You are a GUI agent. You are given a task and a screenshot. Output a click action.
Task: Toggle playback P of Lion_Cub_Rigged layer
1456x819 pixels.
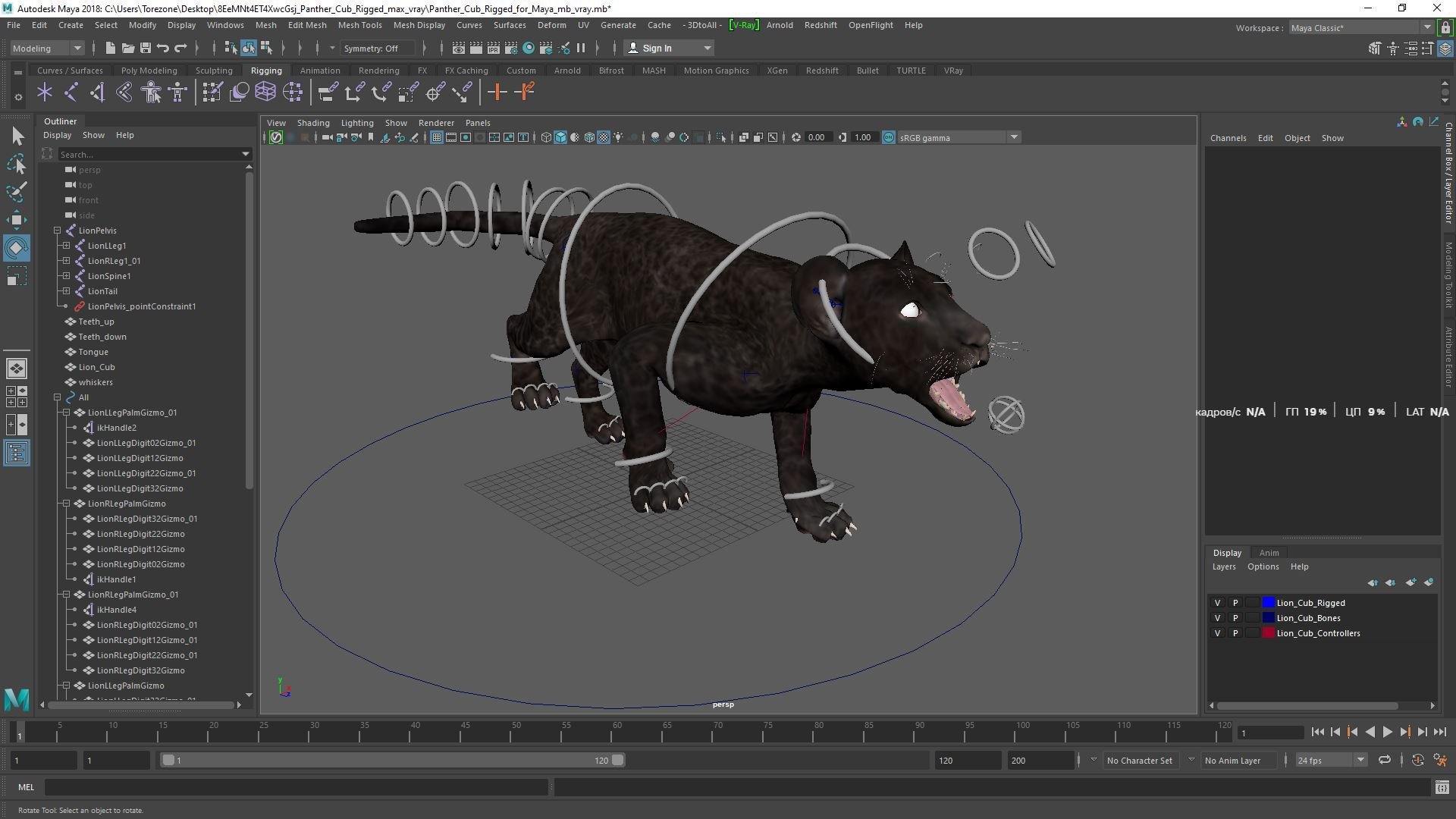pos(1235,603)
